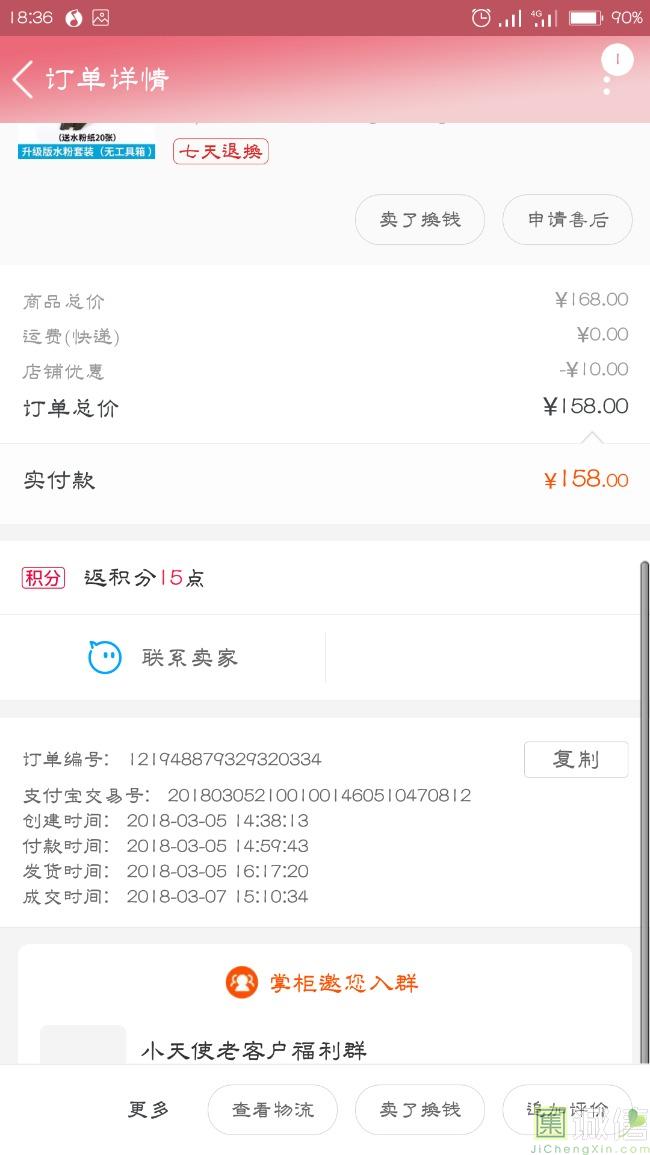Open the 小天使老客户福利群 group entry
Screen dimensions: 650x1155
click(253, 1050)
